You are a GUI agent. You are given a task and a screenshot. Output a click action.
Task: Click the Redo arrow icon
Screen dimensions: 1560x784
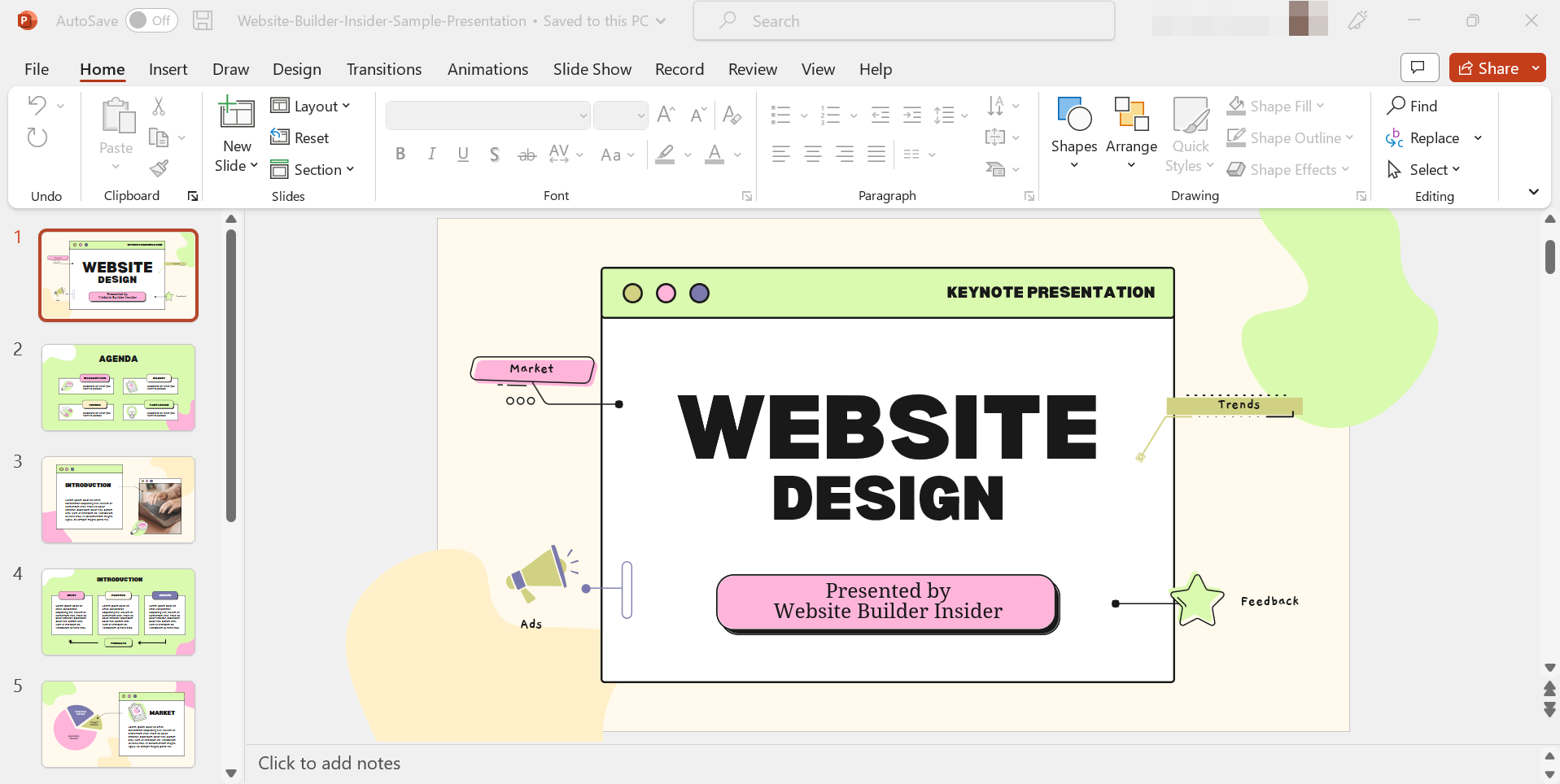tap(37, 137)
